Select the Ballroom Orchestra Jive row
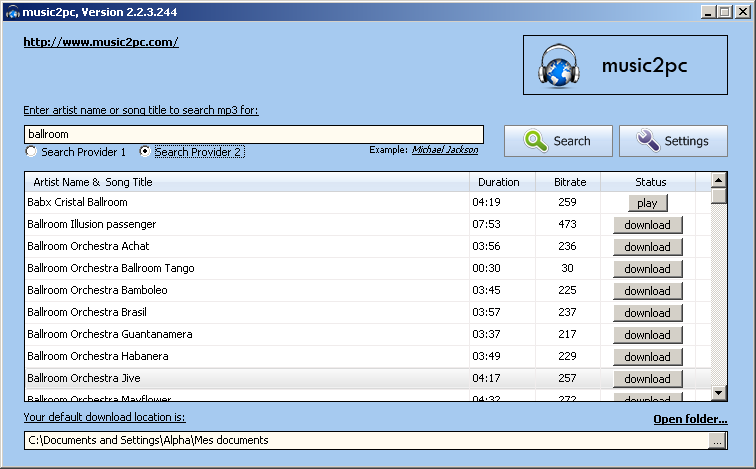The image size is (756, 469). [368, 378]
